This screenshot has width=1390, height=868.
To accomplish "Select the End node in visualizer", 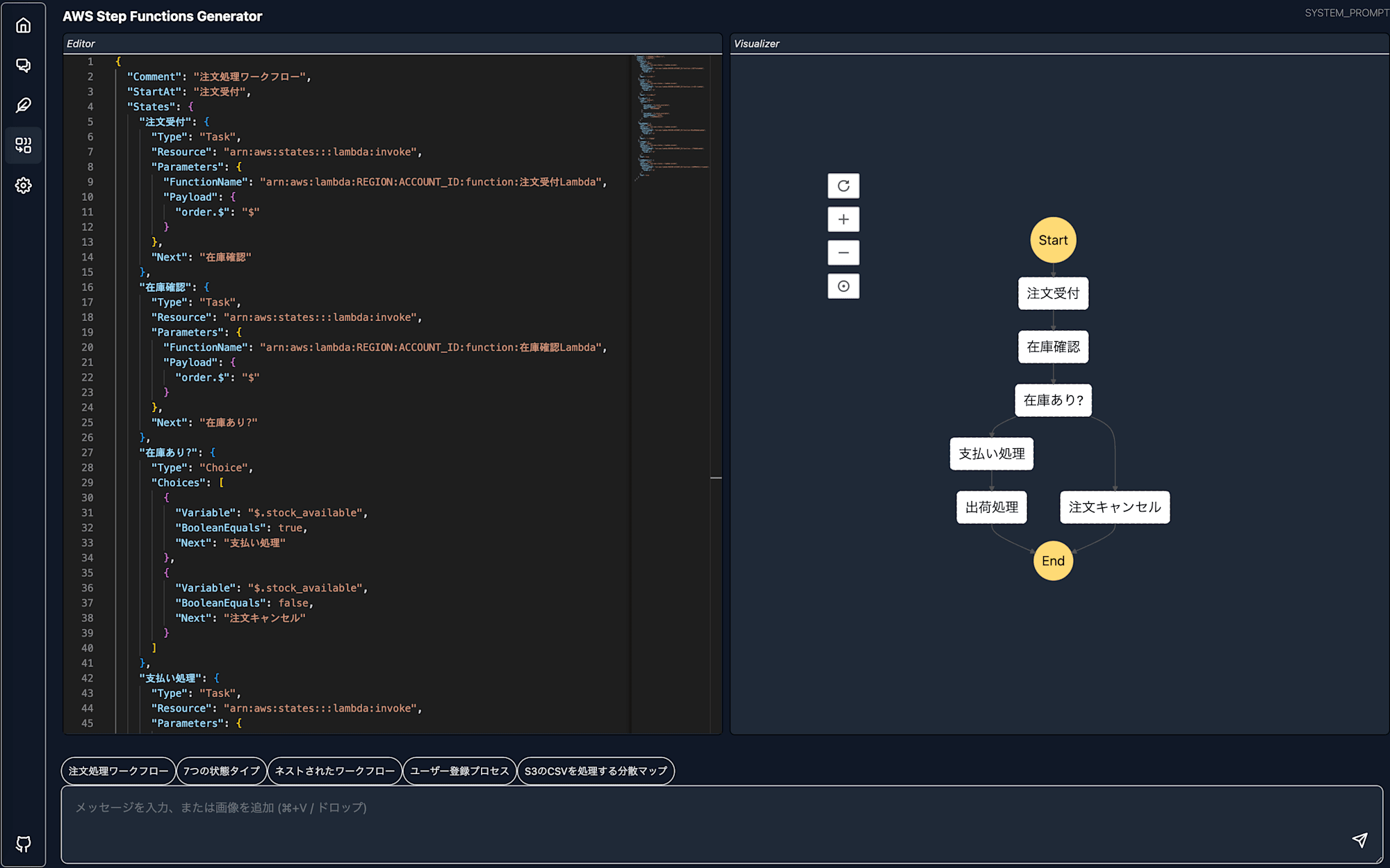I will pos(1053,561).
